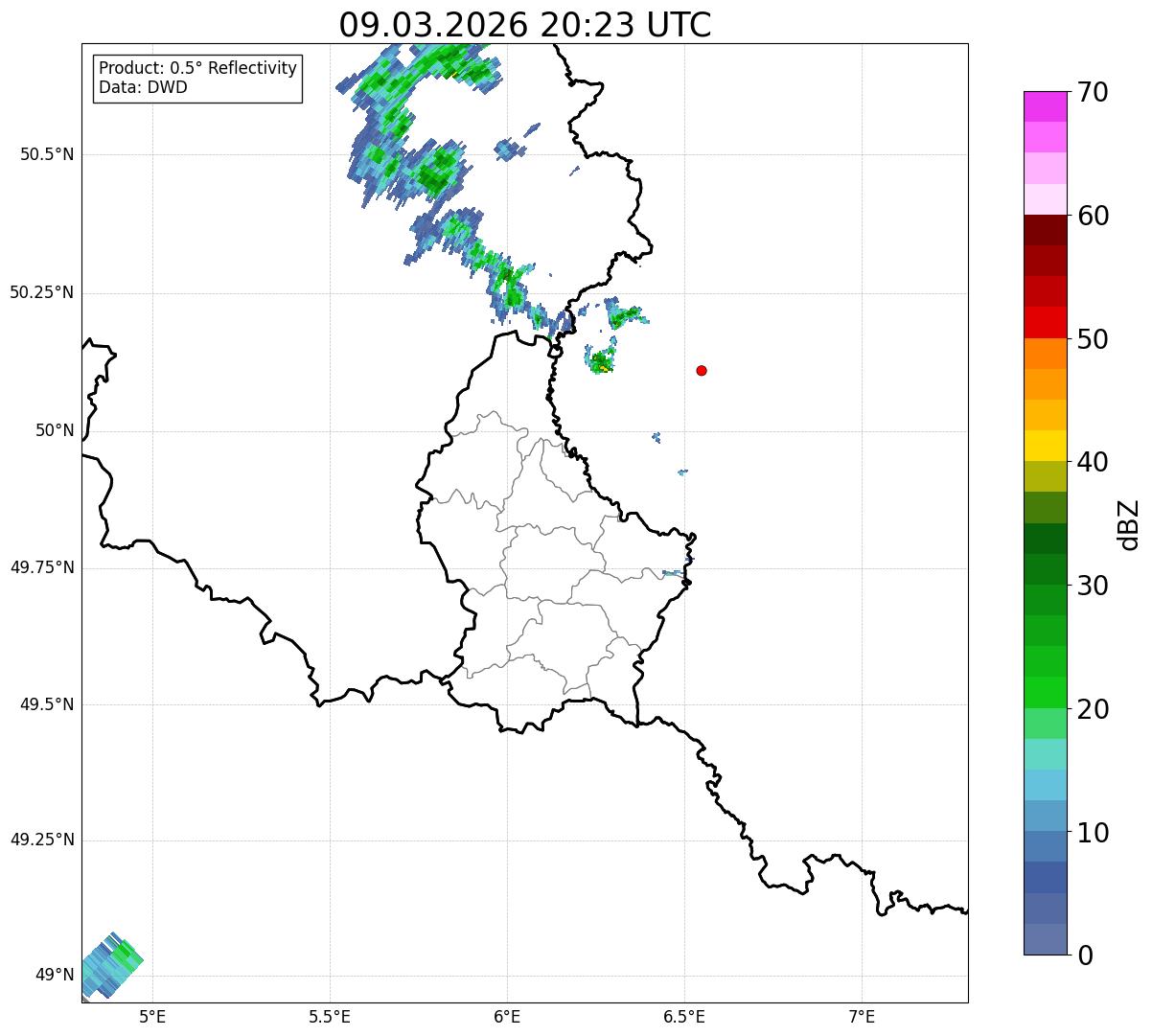This screenshot has width=1152, height=1036.
Task: Click the dark maroon colorbar swatch
Action: [x=1045, y=230]
